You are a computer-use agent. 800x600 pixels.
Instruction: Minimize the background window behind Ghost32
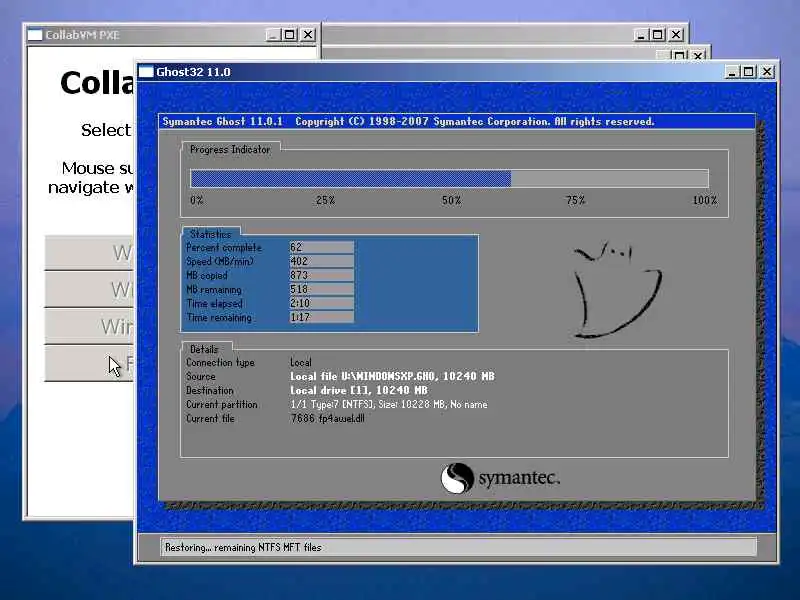point(641,35)
